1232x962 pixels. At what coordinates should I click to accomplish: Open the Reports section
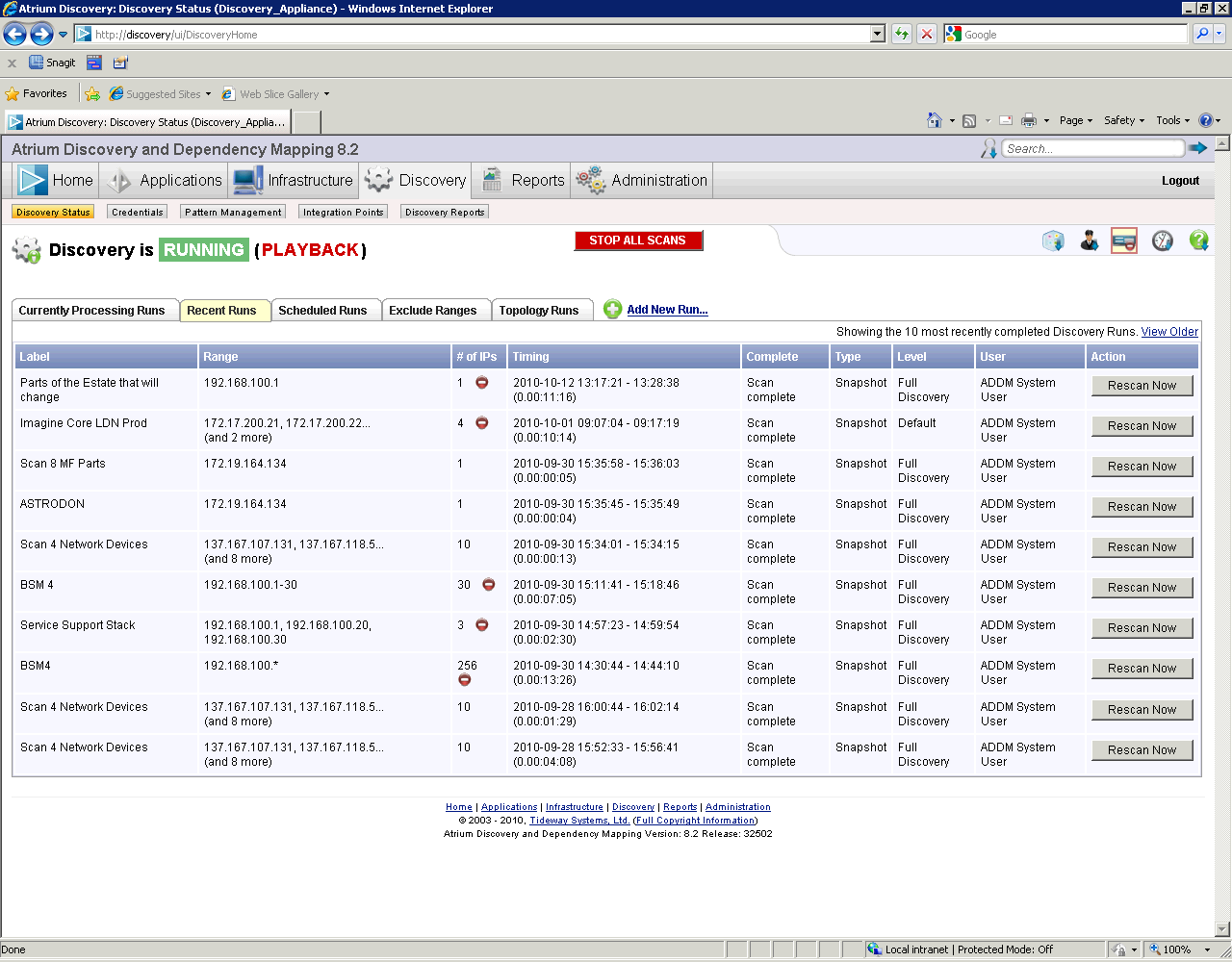point(524,180)
